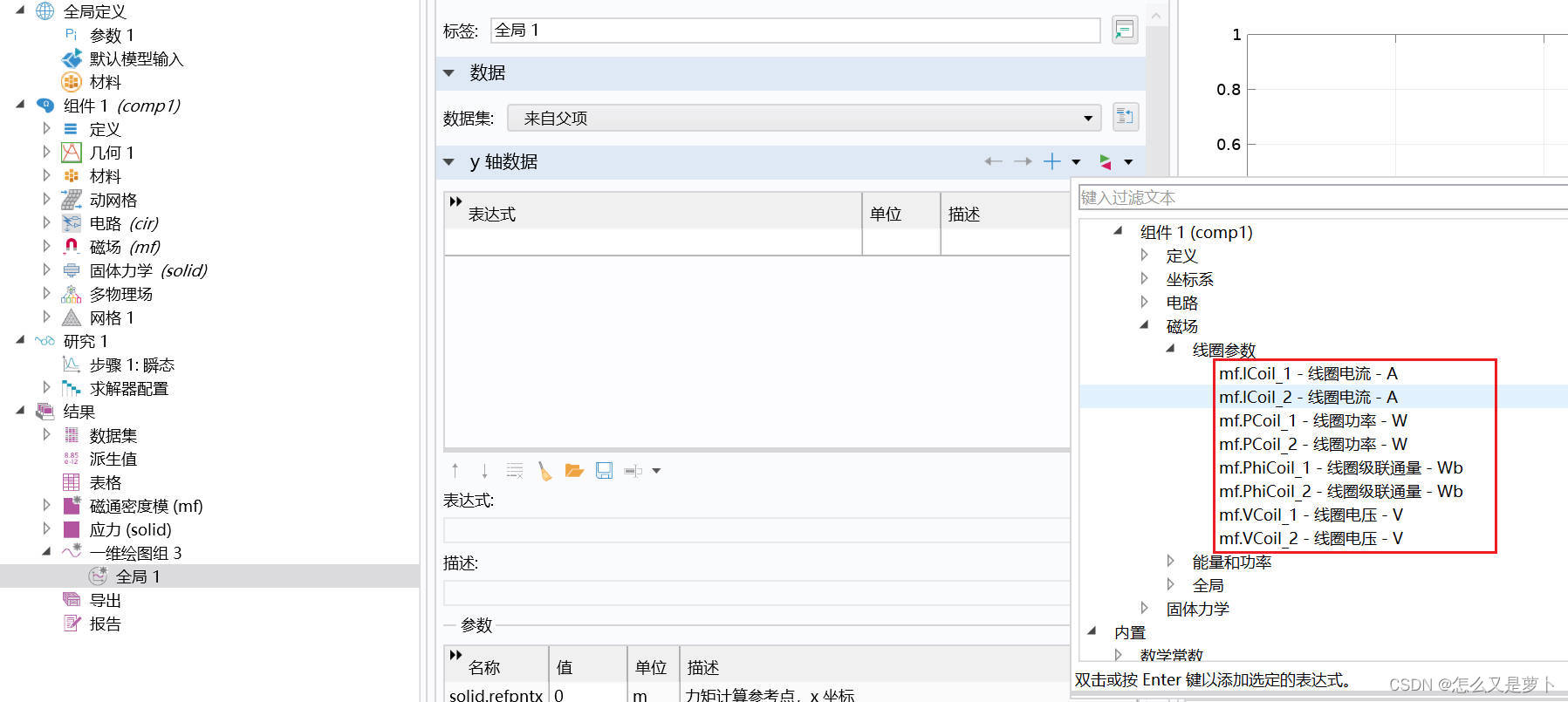
Task: Select the 导出 export node
Action: click(105, 600)
